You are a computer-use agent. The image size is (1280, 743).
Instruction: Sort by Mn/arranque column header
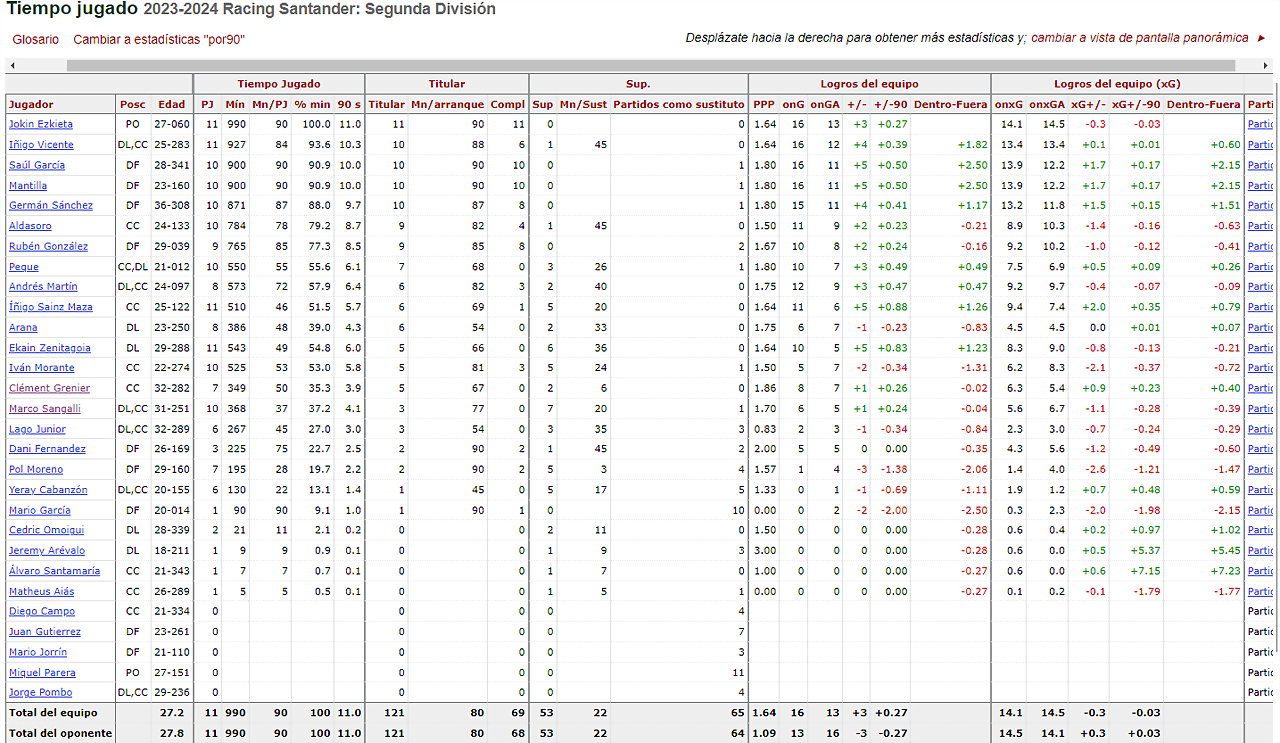pyautogui.click(x=447, y=104)
